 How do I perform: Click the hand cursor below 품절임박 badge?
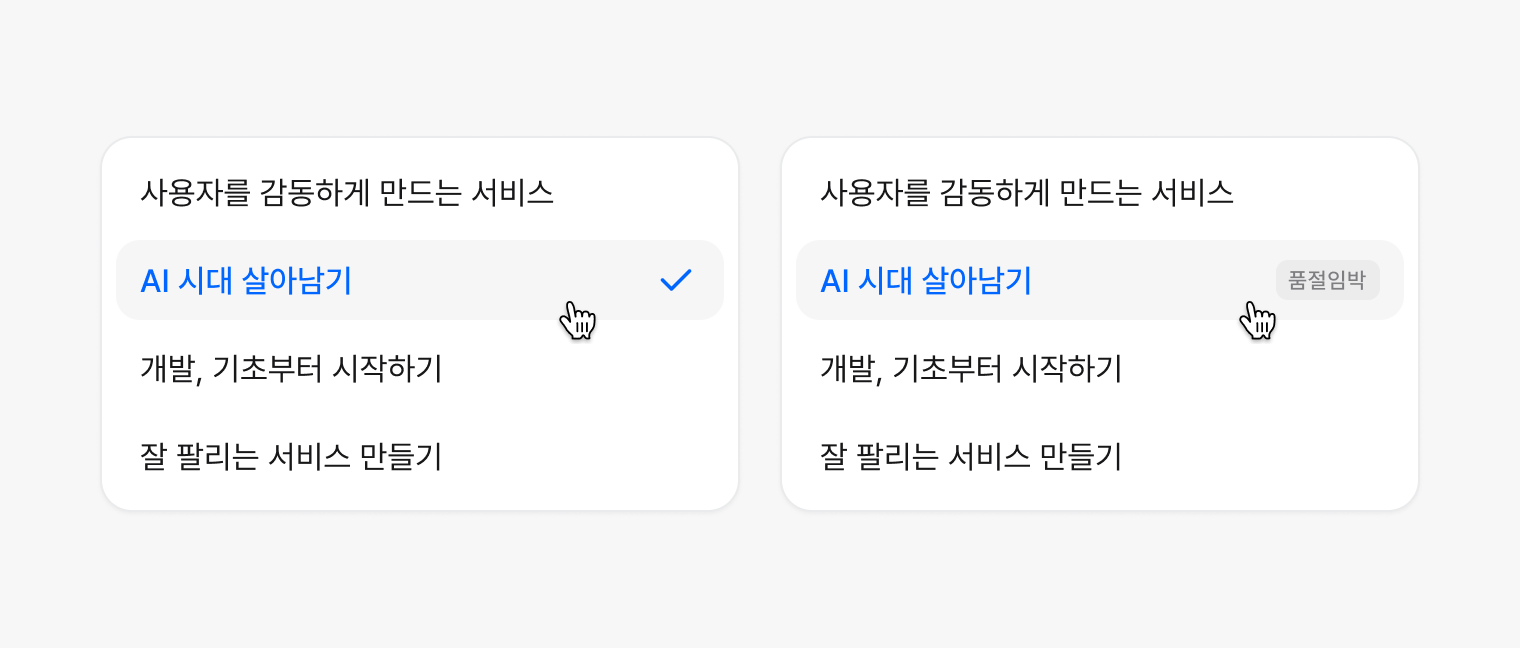click(1257, 320)
